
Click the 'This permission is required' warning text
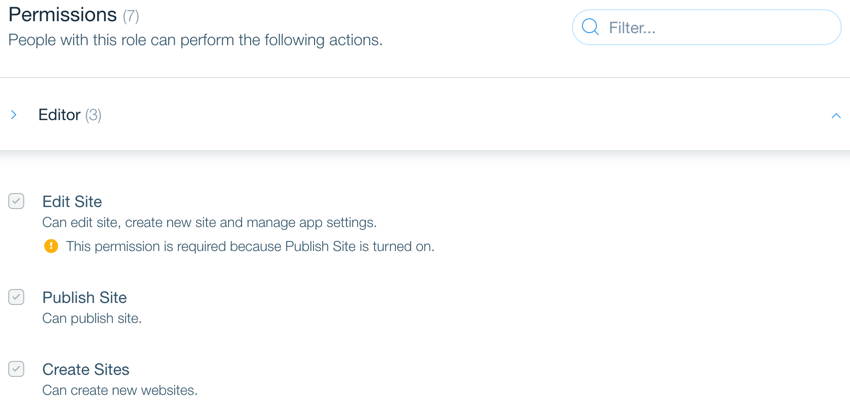pyautogui.click(x=250, y=247)
